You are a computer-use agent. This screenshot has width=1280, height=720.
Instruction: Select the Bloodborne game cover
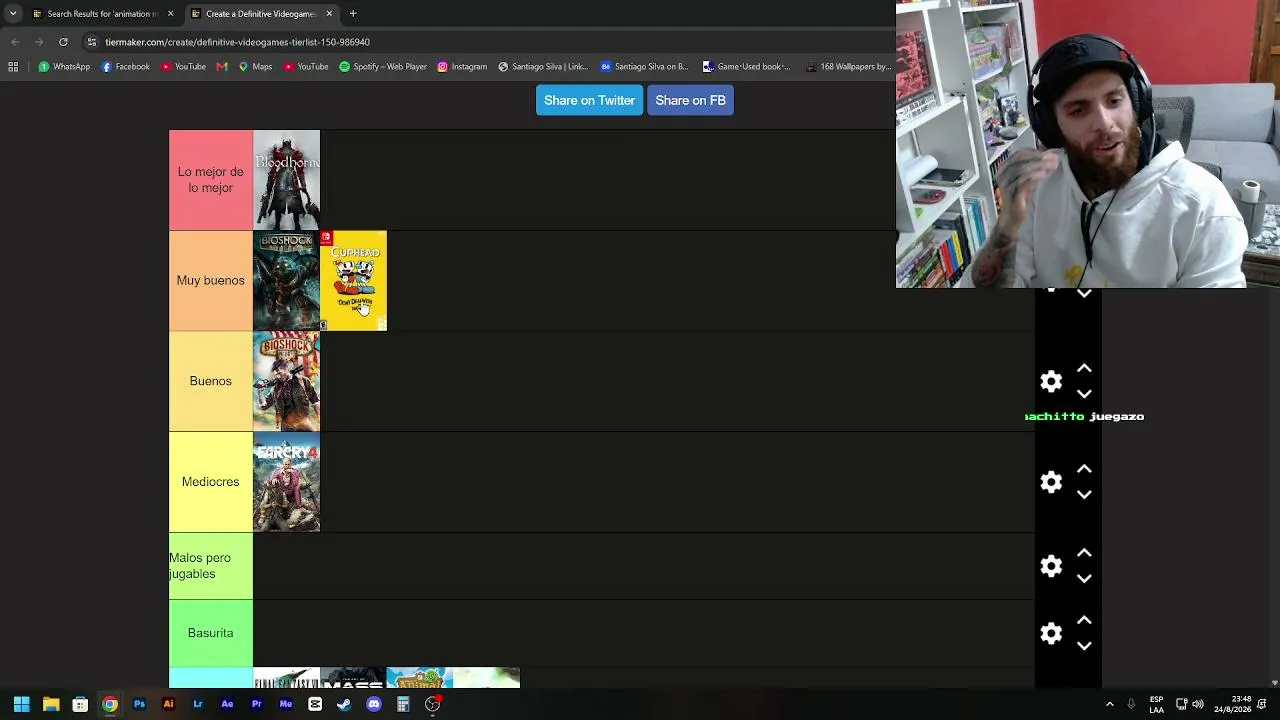[286, 180]
